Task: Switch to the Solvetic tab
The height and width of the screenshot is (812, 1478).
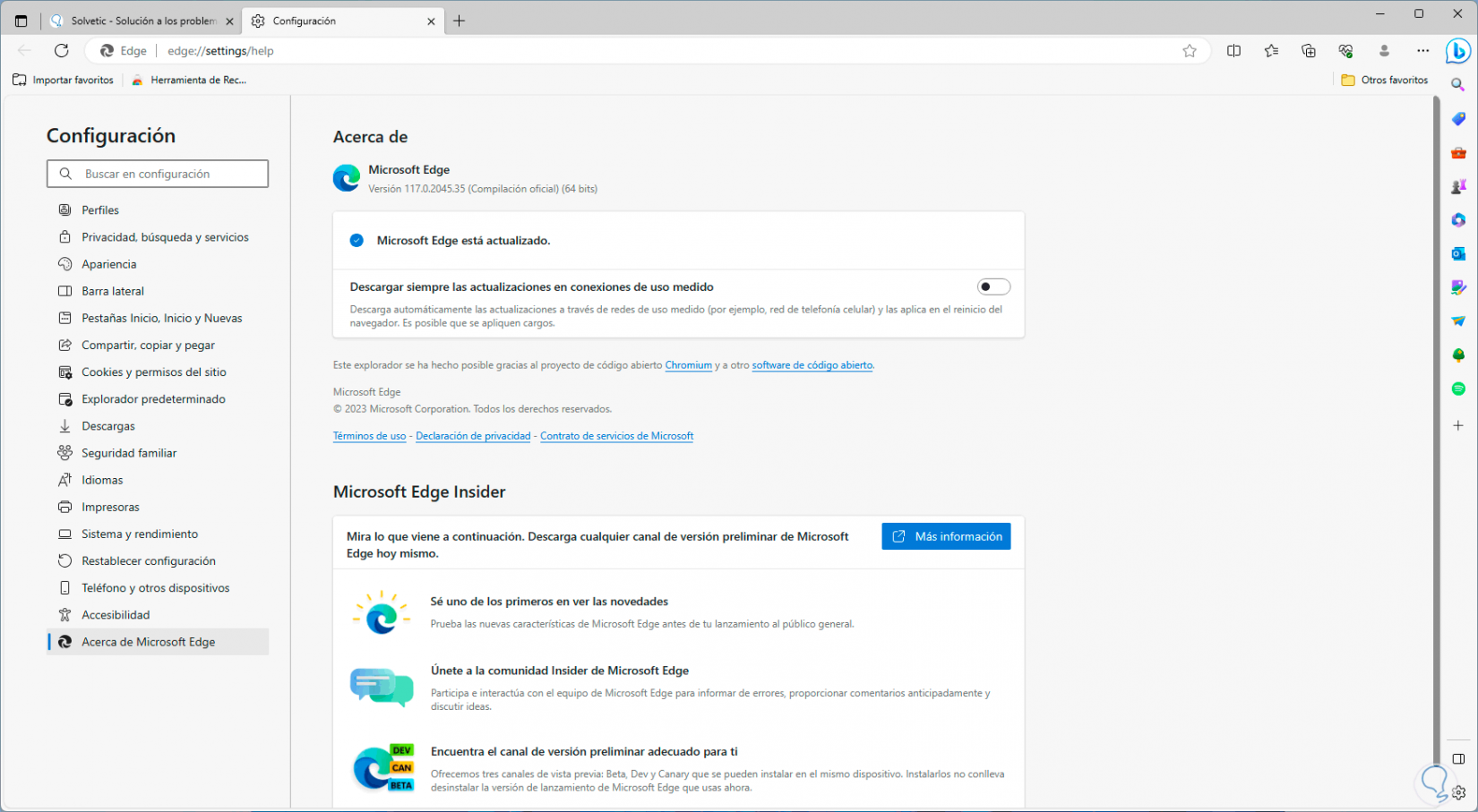Action: click(x=143, y=21)
